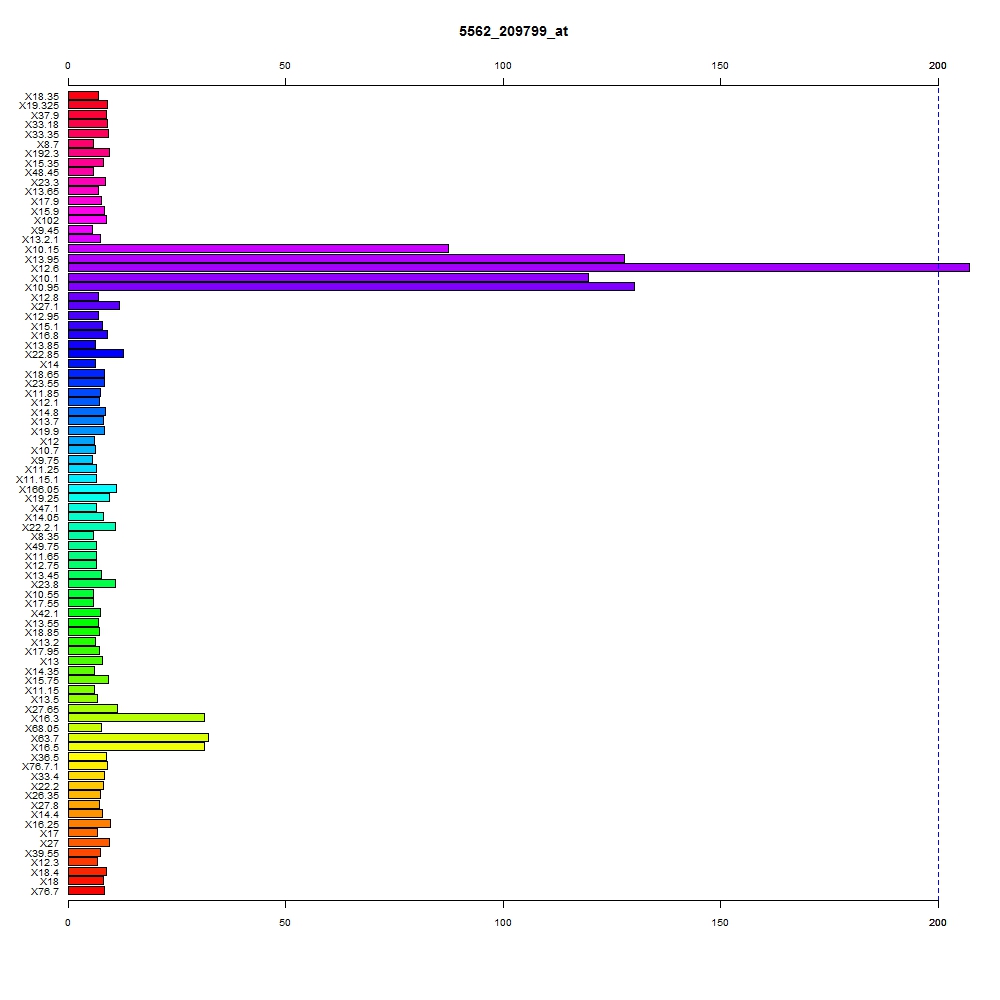
Task: Click the X8.7 row label
Action: tap(48, 144)
